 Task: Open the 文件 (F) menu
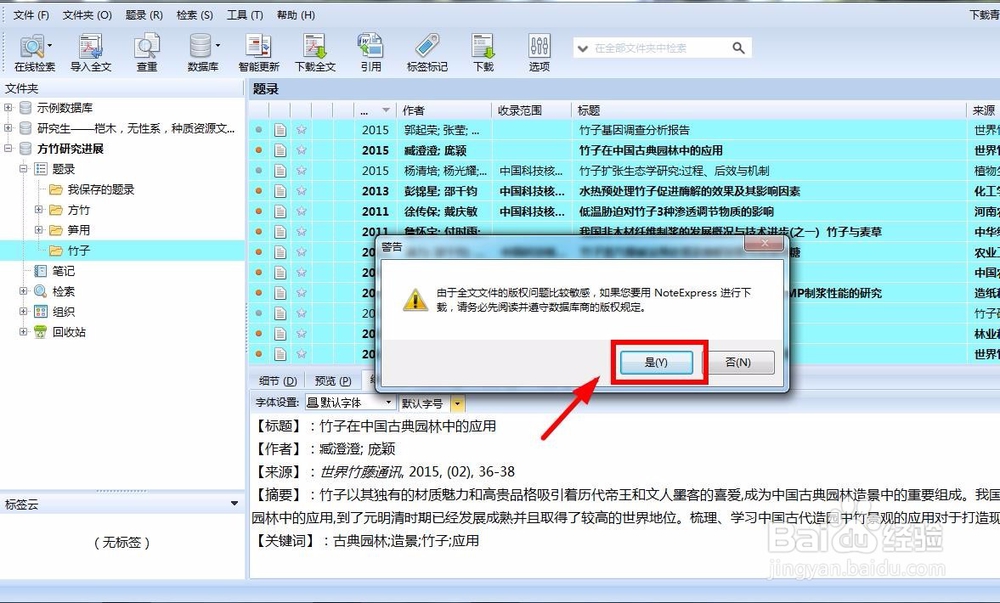(x=31, y=15)
